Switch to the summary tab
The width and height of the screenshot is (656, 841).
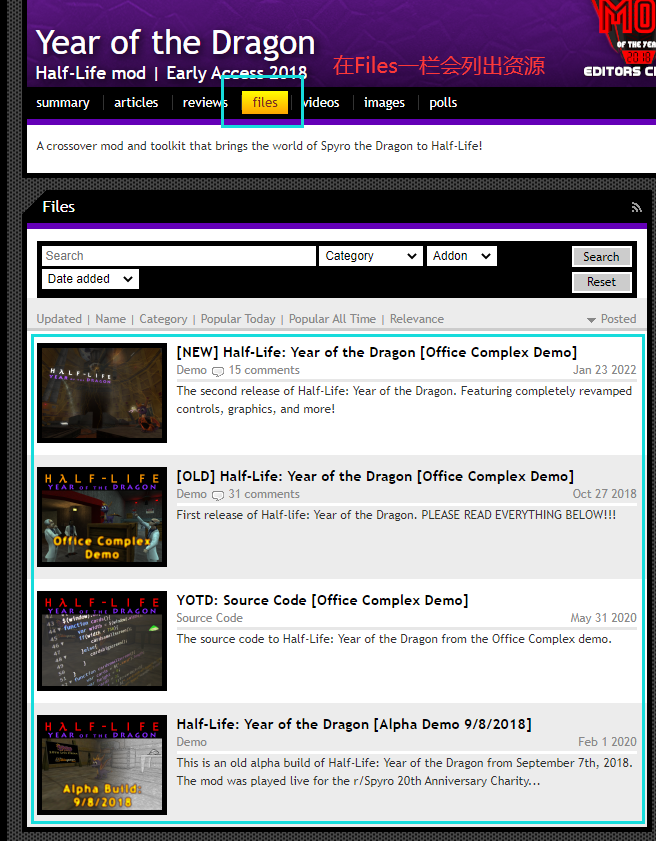(63, 102)
